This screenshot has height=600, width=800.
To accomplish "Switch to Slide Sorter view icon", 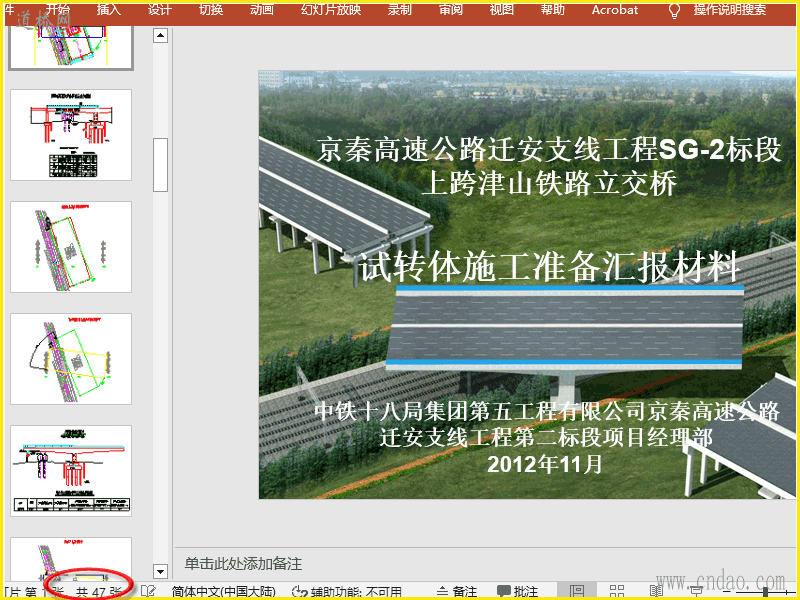I will [617, 591].
